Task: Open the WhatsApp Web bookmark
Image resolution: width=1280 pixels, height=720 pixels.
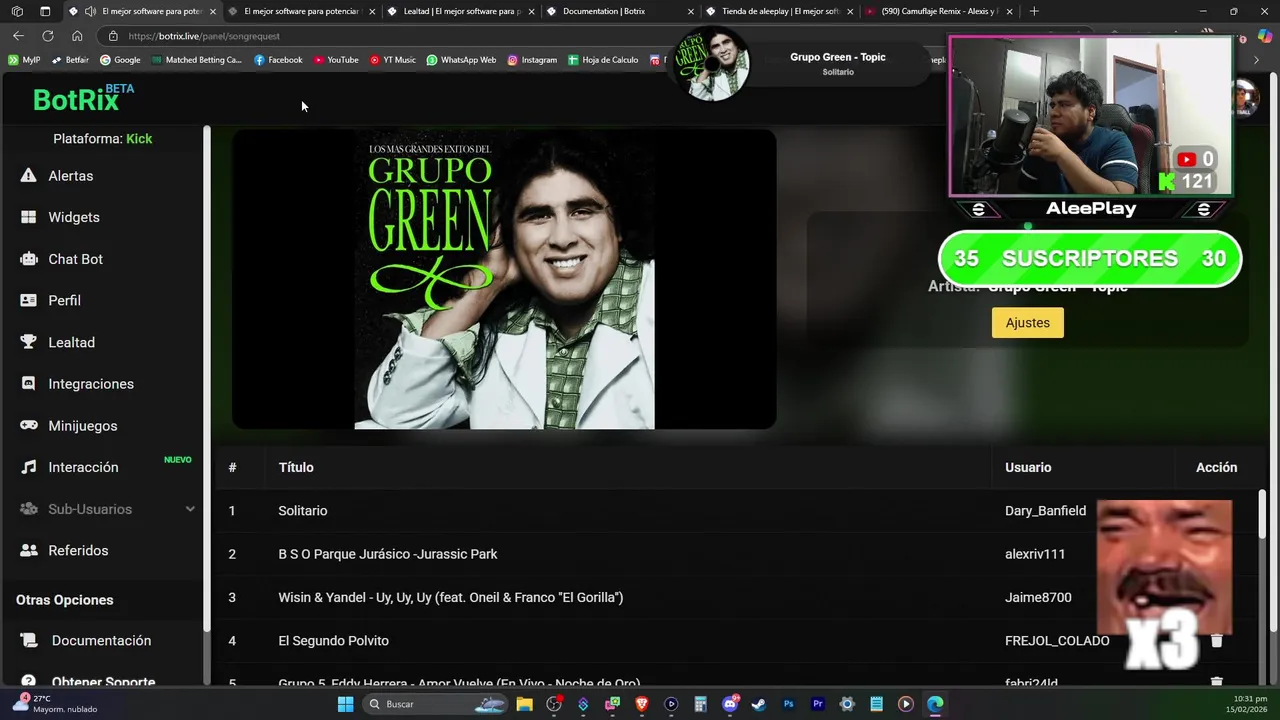Action: tap(461, 60)
